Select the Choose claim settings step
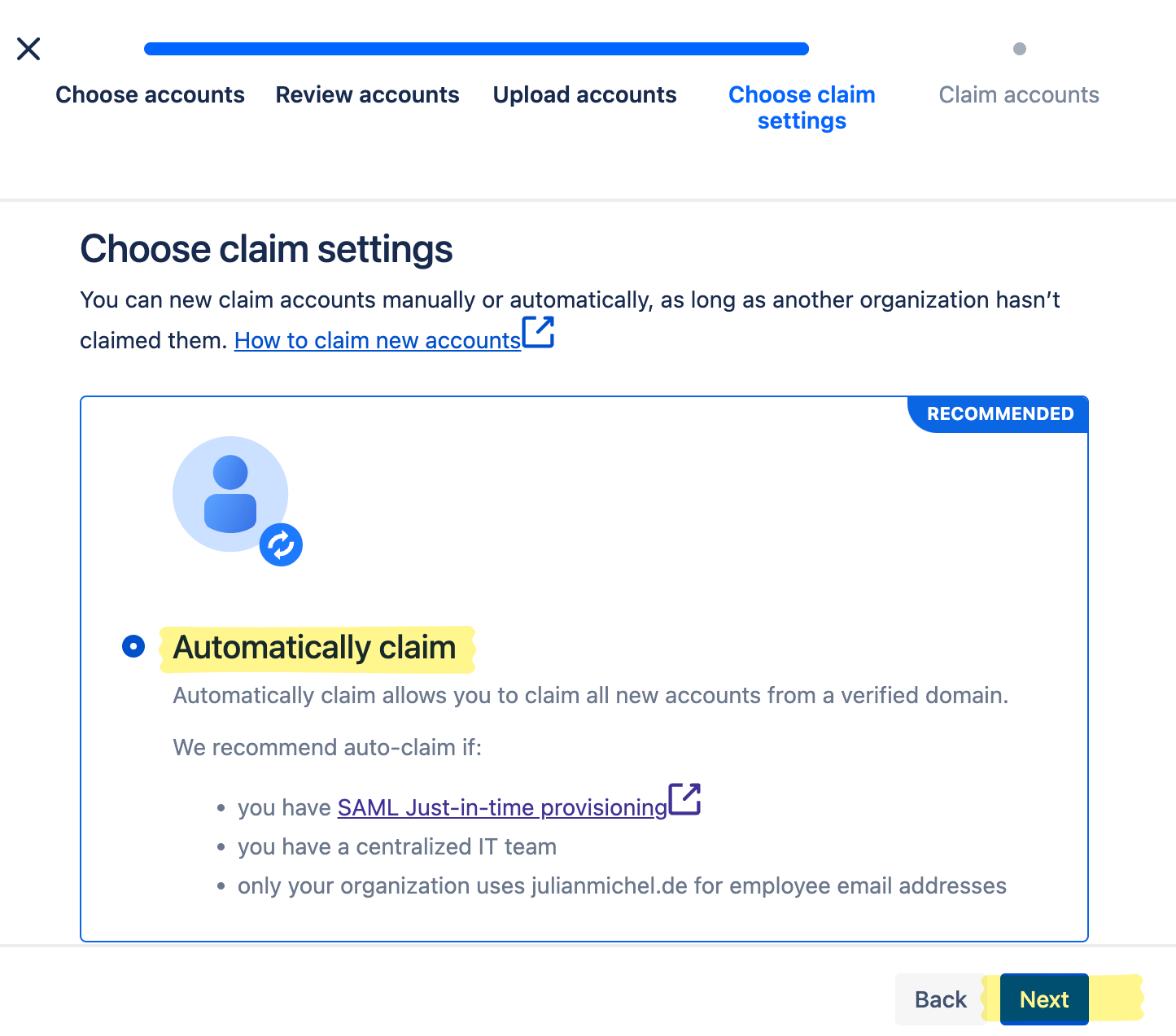 point(802,107)
